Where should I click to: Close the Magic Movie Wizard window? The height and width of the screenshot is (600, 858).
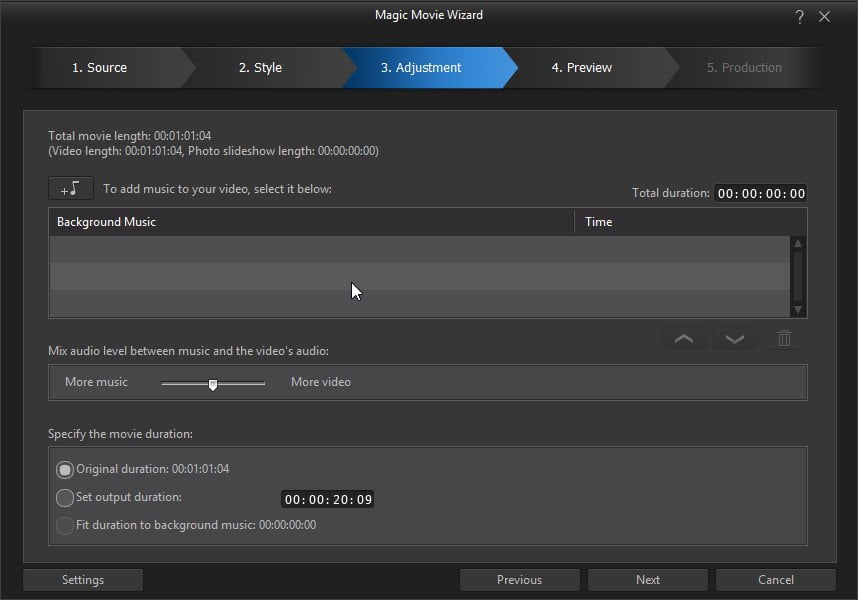click(825, 17)
